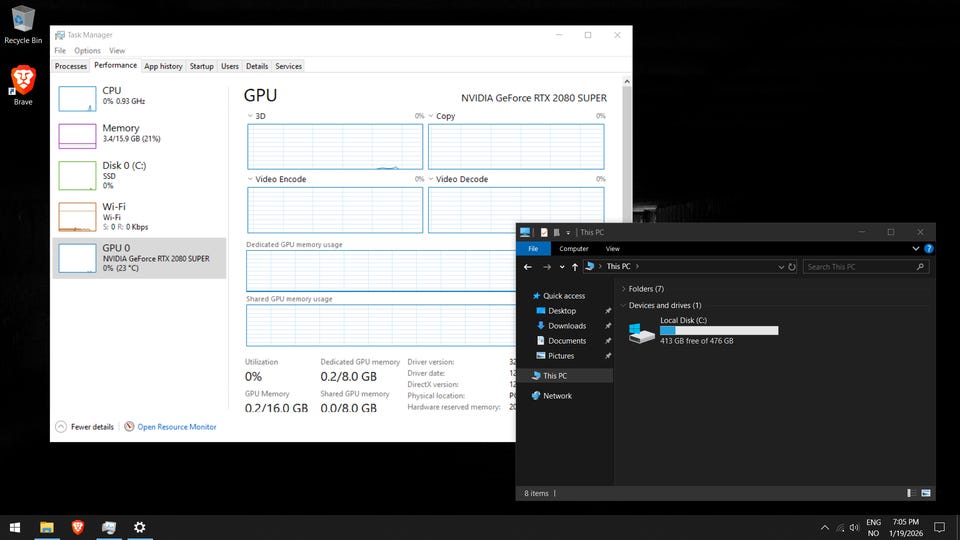Click the Search This PC input field
The width and height of the screenshot is (960, 540).
[858, 267]
